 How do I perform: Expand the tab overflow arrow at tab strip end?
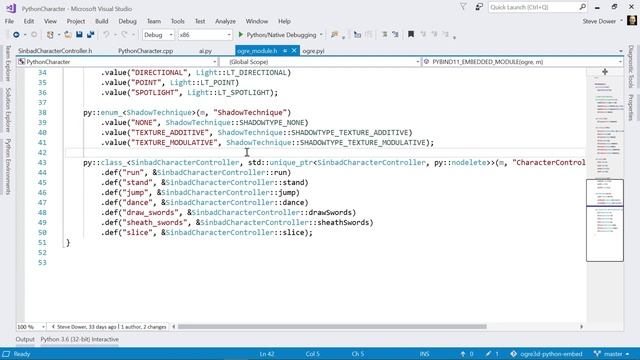[x=621, y=51]
